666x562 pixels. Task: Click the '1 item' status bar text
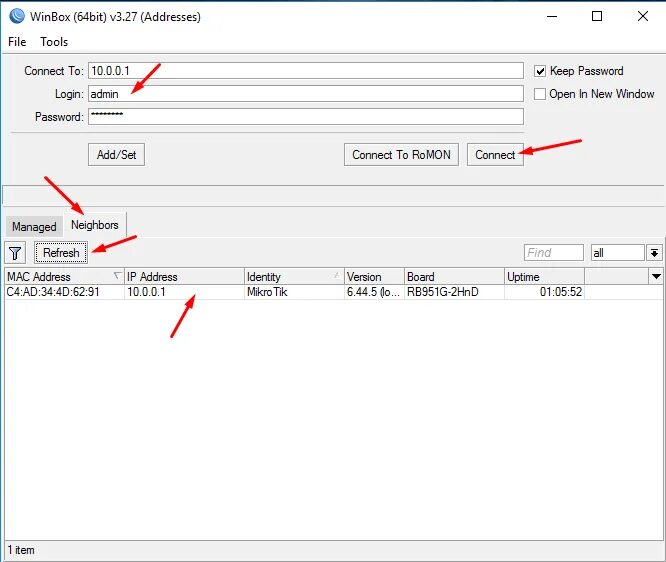pos(21,550)
